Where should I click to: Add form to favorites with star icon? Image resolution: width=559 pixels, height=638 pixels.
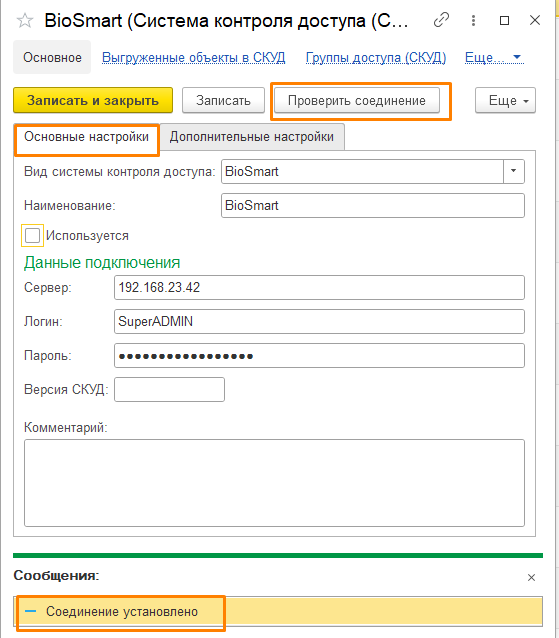coord(25,20)
